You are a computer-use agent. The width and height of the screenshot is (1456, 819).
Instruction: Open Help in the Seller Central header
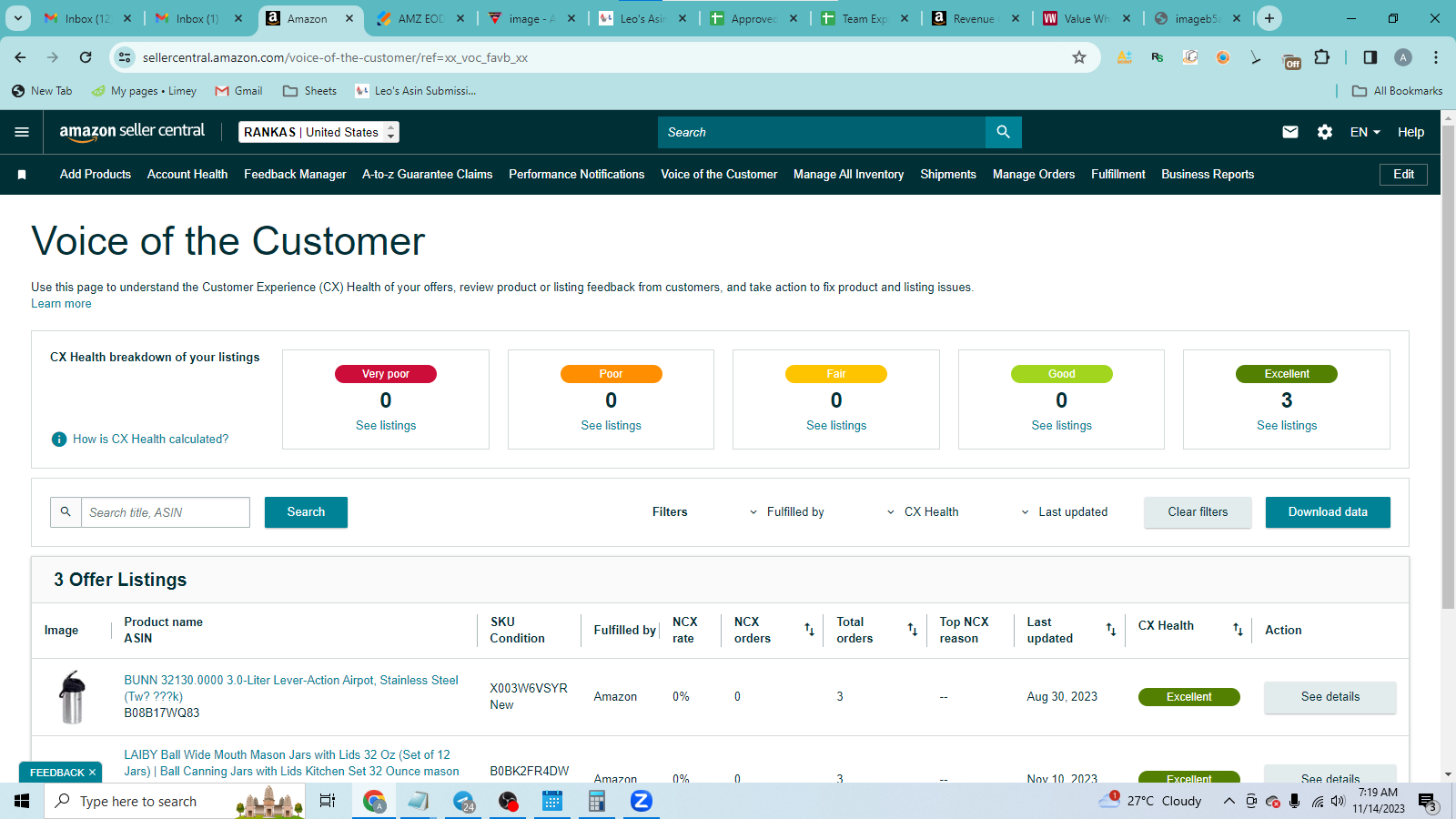1410,132
